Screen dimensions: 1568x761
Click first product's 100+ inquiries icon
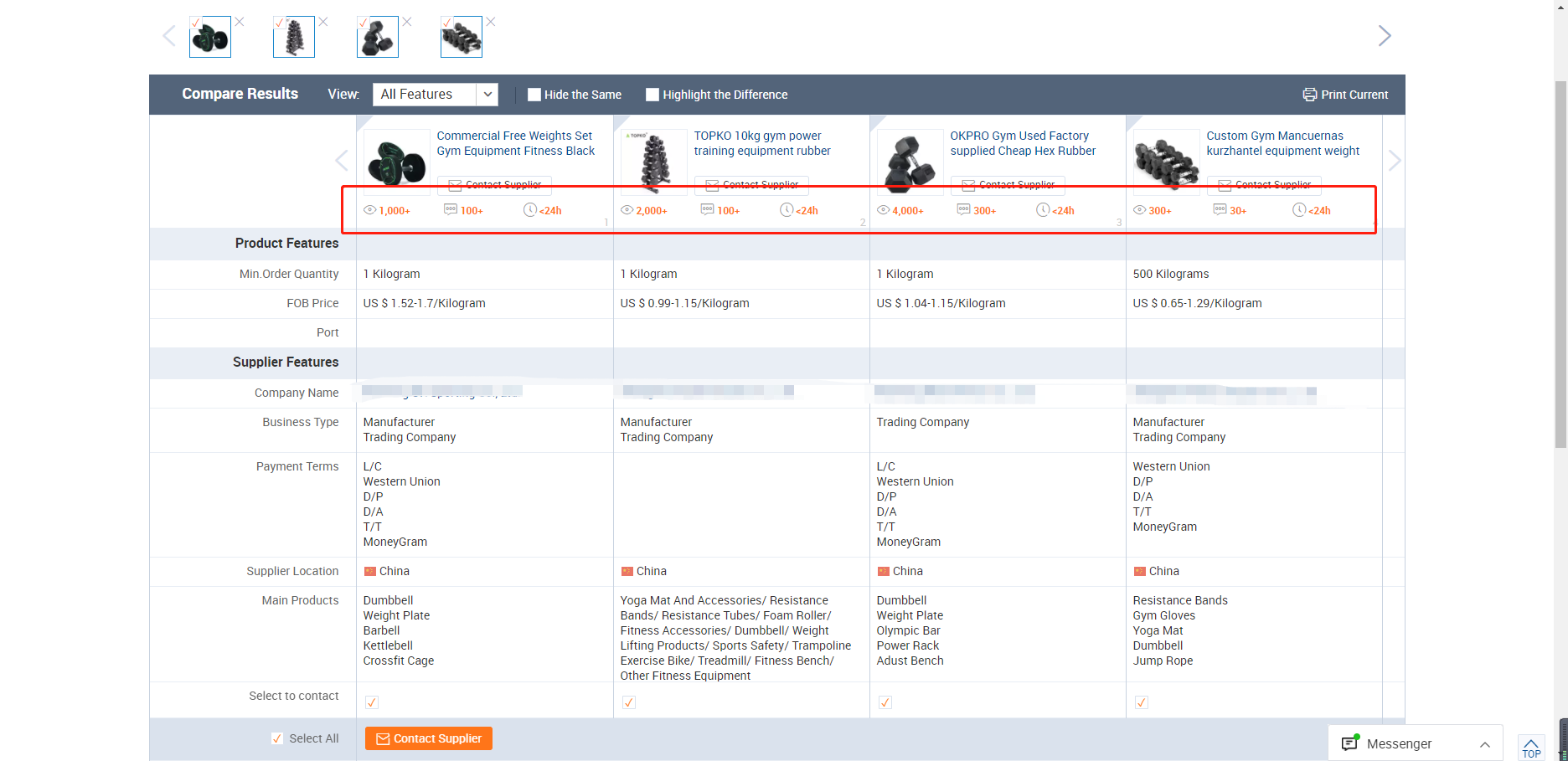[451, 209]
